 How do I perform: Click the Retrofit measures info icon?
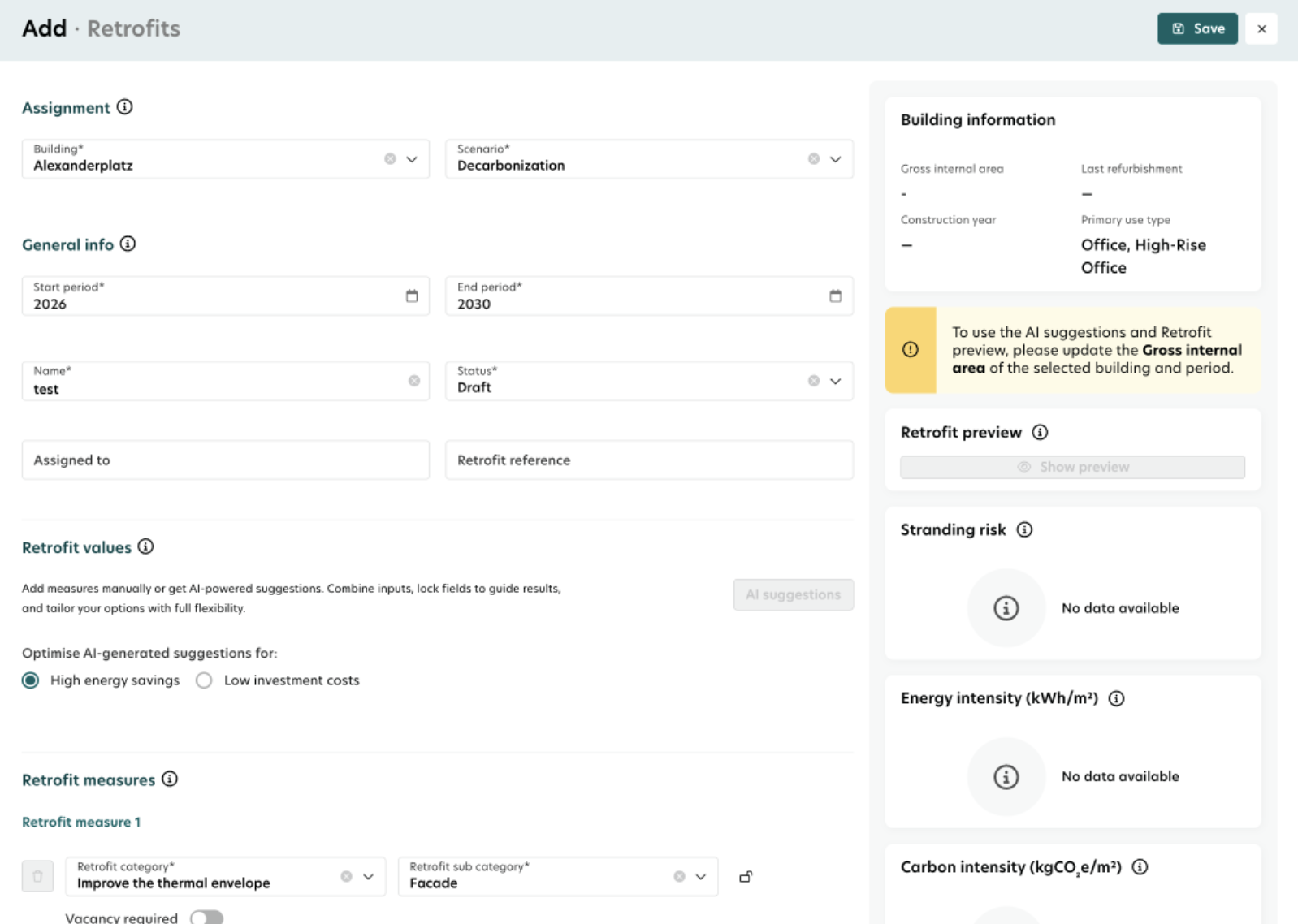170,779
